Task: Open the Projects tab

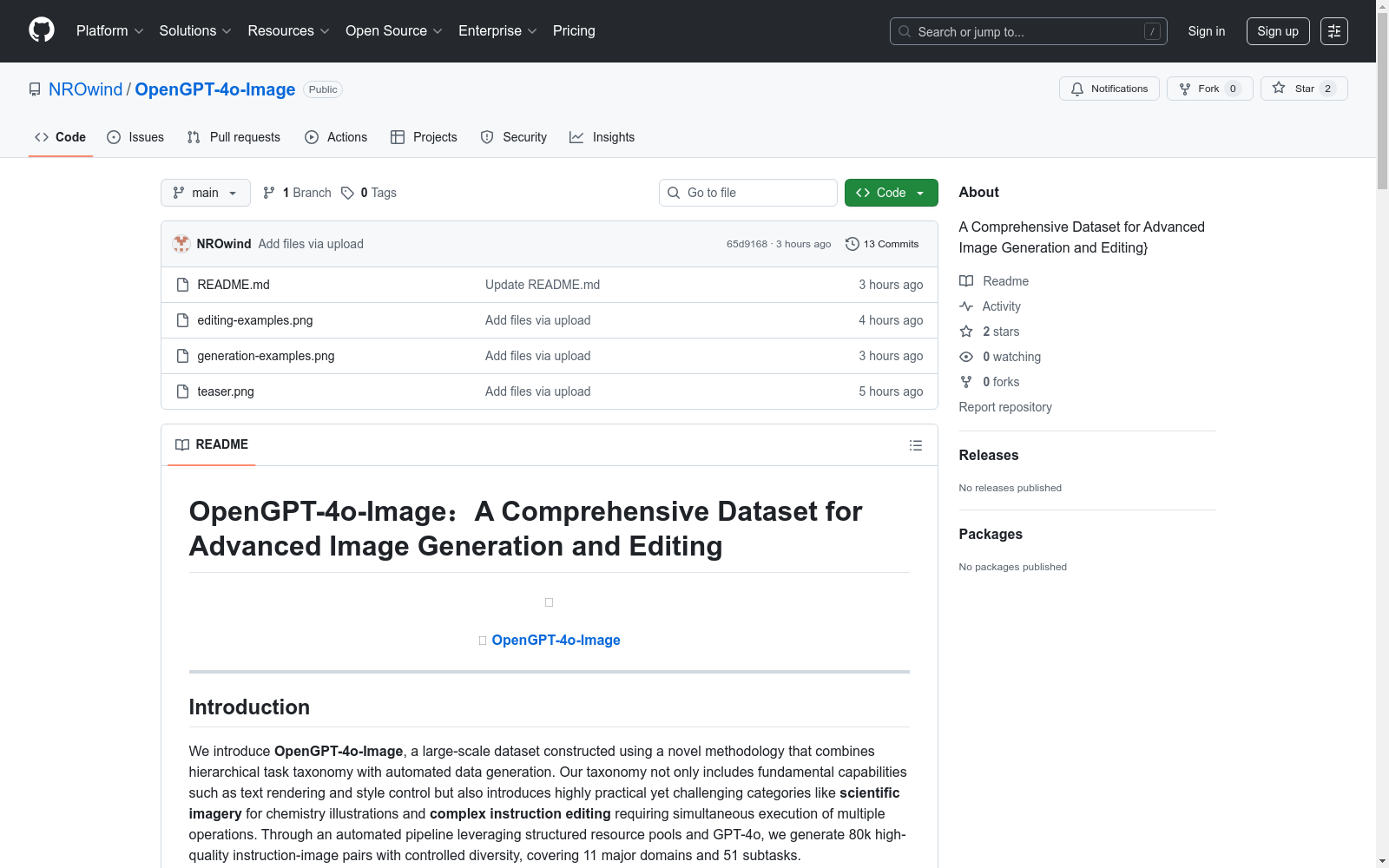Action: [x=424, y=137]
